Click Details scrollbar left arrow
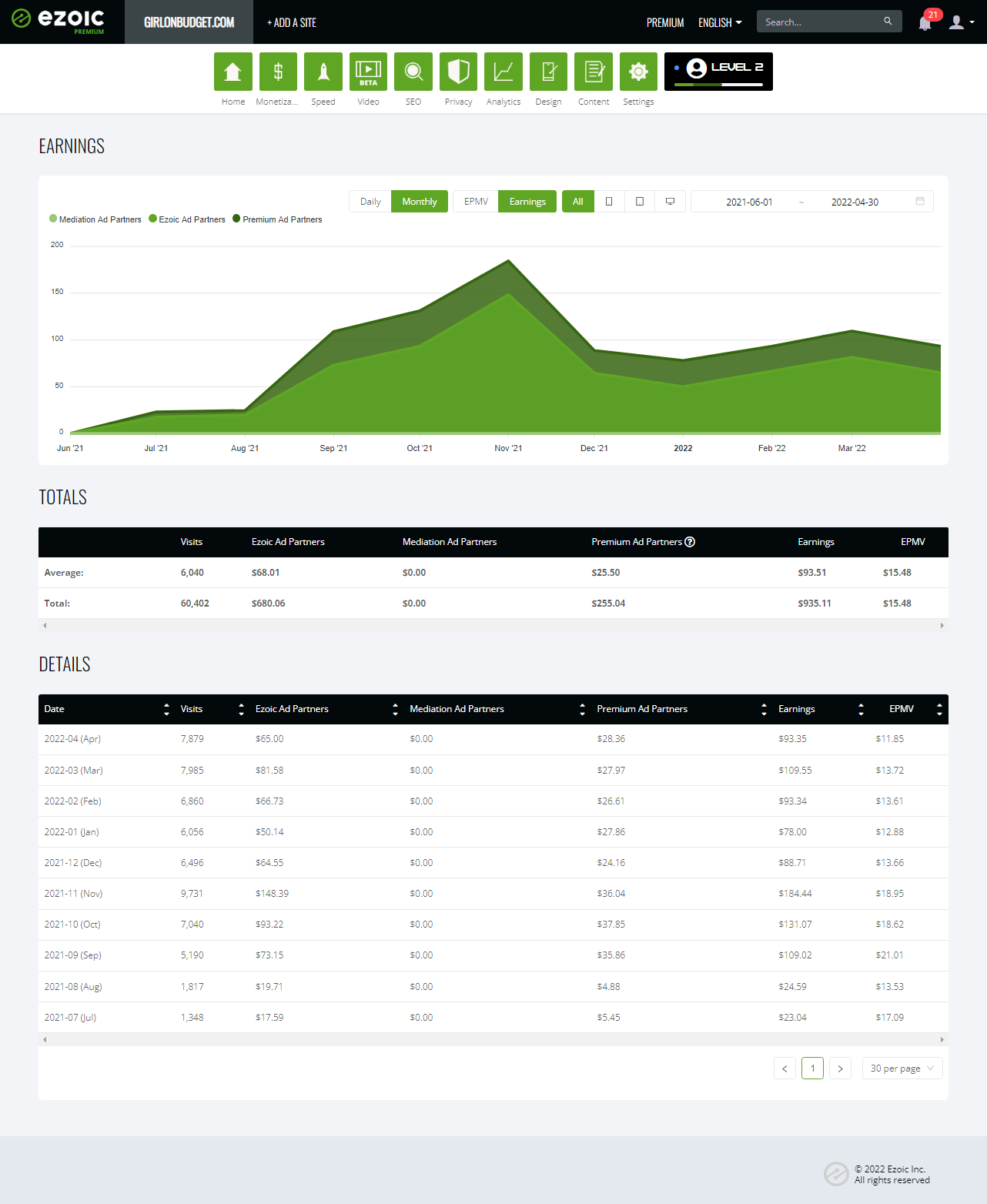987x1204 pixels. [45, 1040]
